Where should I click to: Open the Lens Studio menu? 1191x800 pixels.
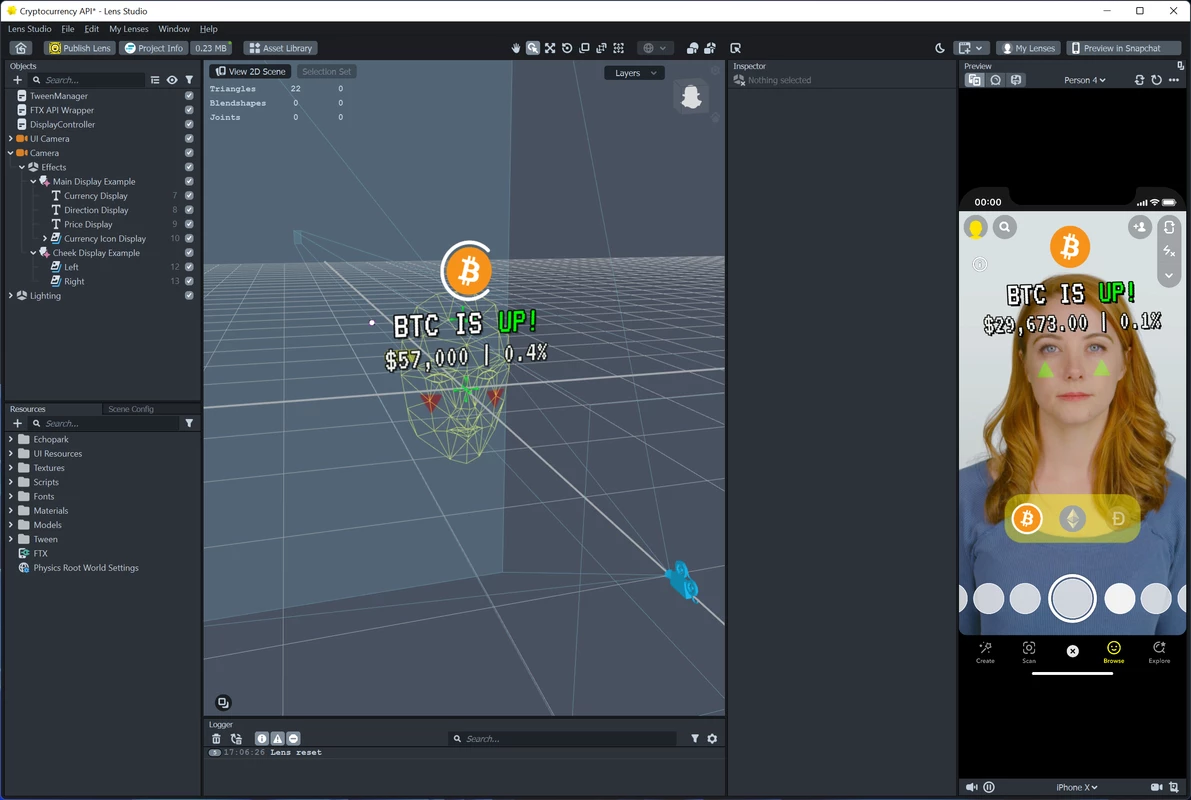pos(30,29)
